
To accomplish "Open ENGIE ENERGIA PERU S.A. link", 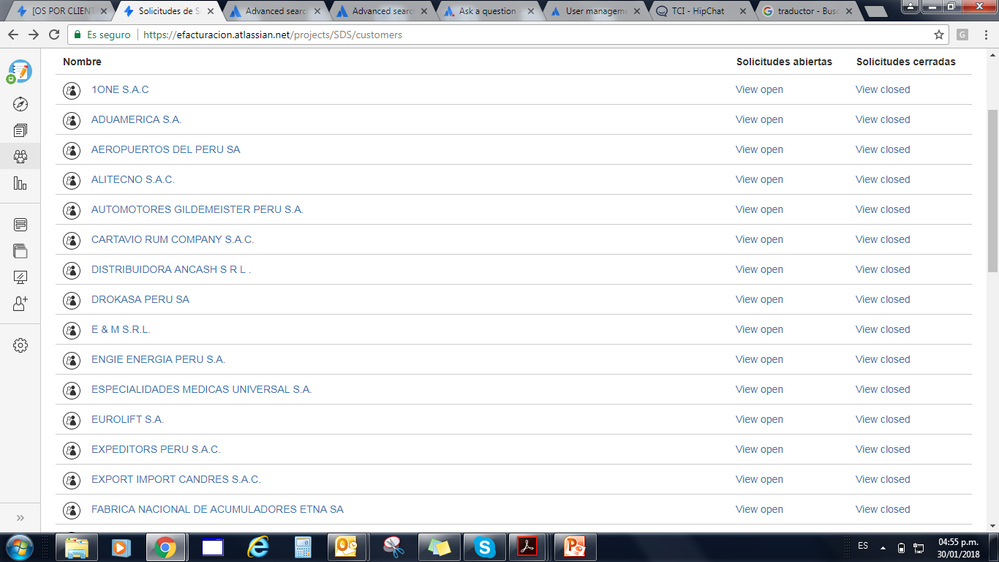I will (158, 359).
